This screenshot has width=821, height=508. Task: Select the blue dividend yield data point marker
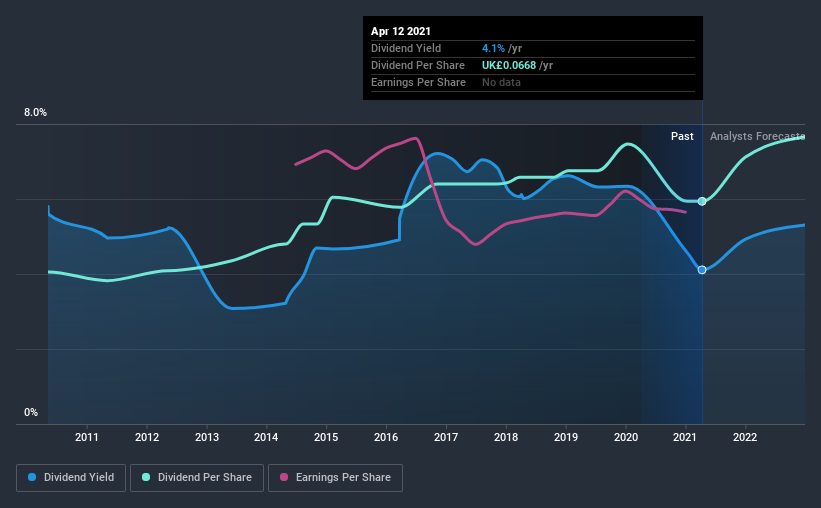(x=702, y=270)
